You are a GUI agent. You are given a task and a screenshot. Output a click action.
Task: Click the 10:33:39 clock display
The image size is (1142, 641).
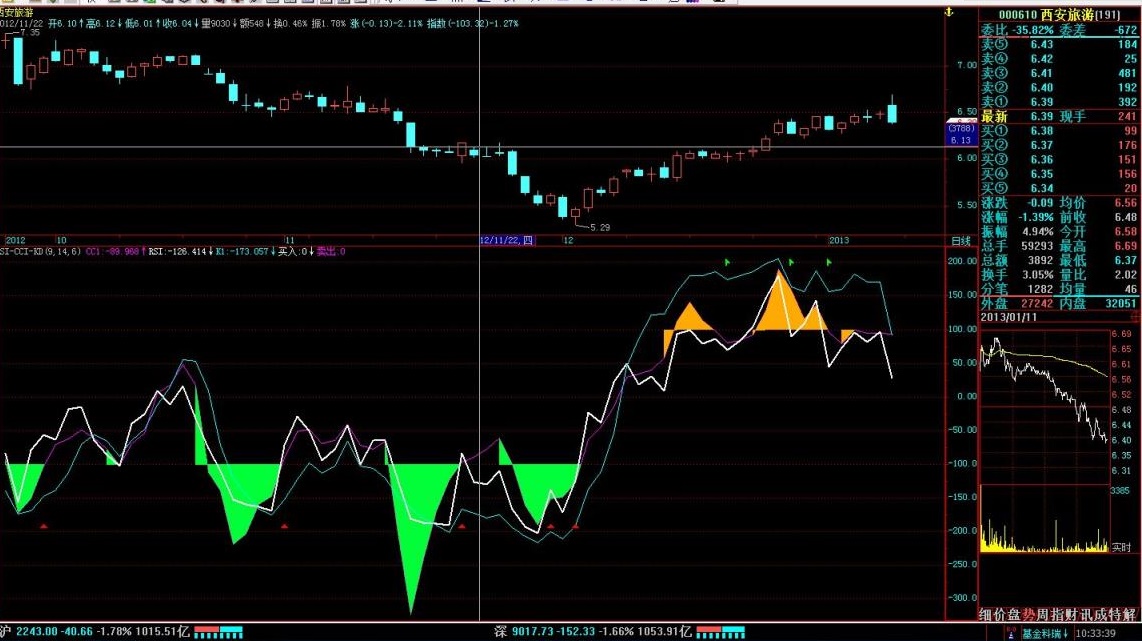(x=1095, y=634)
